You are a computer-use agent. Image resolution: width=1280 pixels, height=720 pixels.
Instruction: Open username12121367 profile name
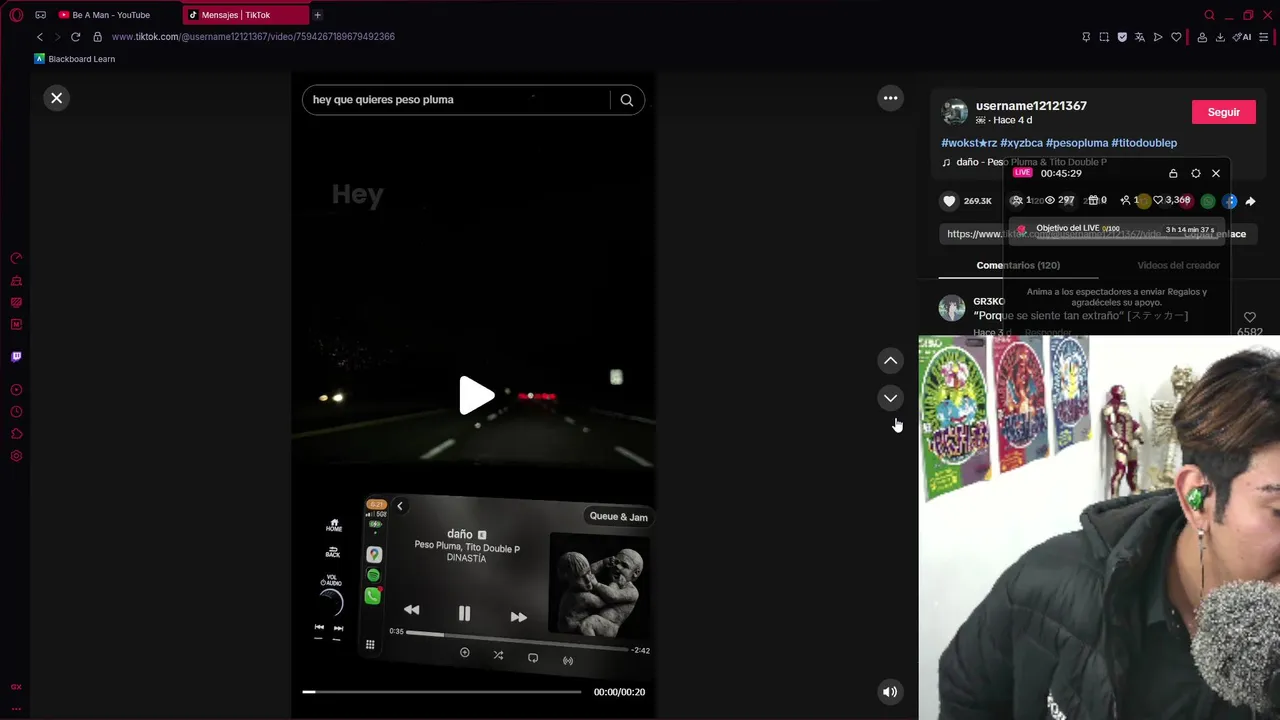[1031, 106]
